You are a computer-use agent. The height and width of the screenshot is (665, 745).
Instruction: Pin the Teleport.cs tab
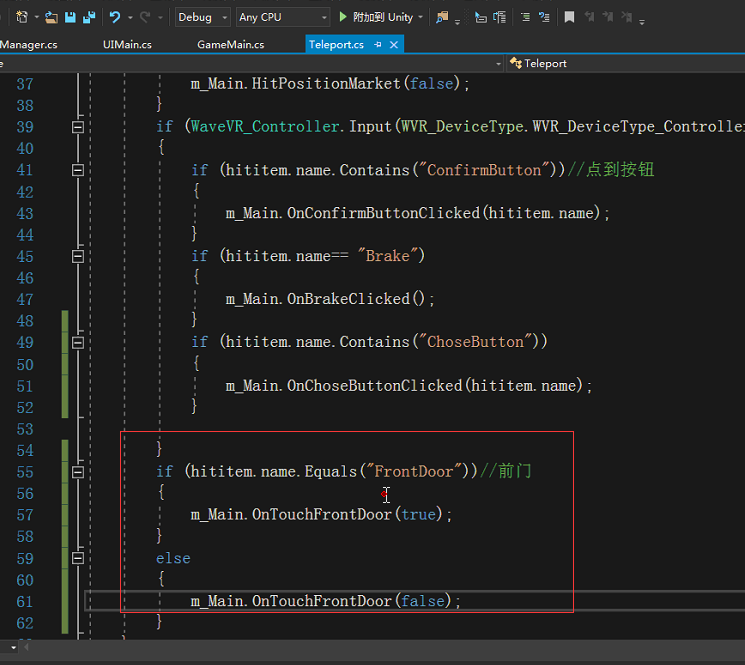378,45
